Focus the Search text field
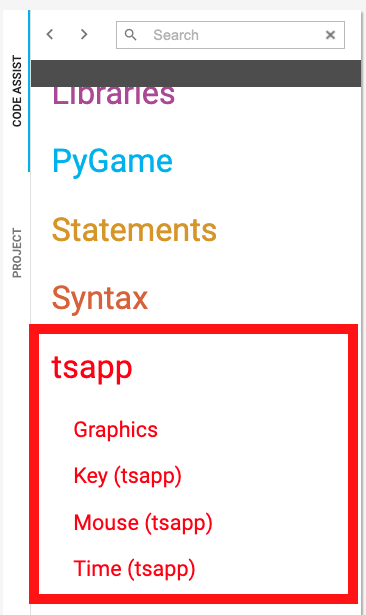 tap(230, 35)
